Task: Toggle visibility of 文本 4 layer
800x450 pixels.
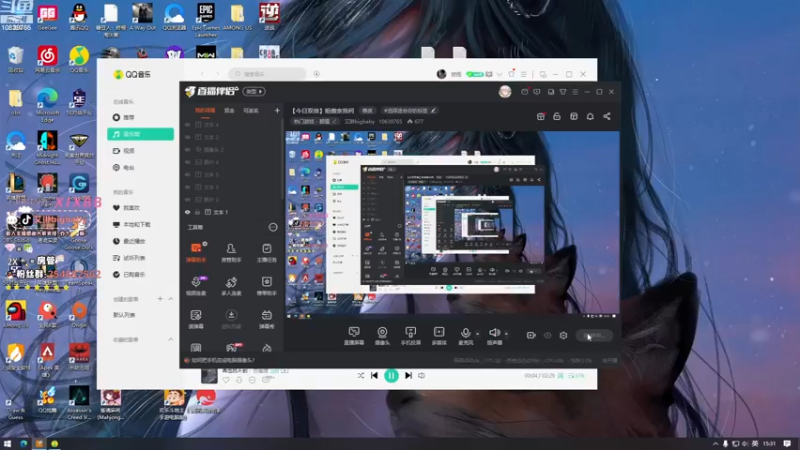Action: tap(188, 124)
